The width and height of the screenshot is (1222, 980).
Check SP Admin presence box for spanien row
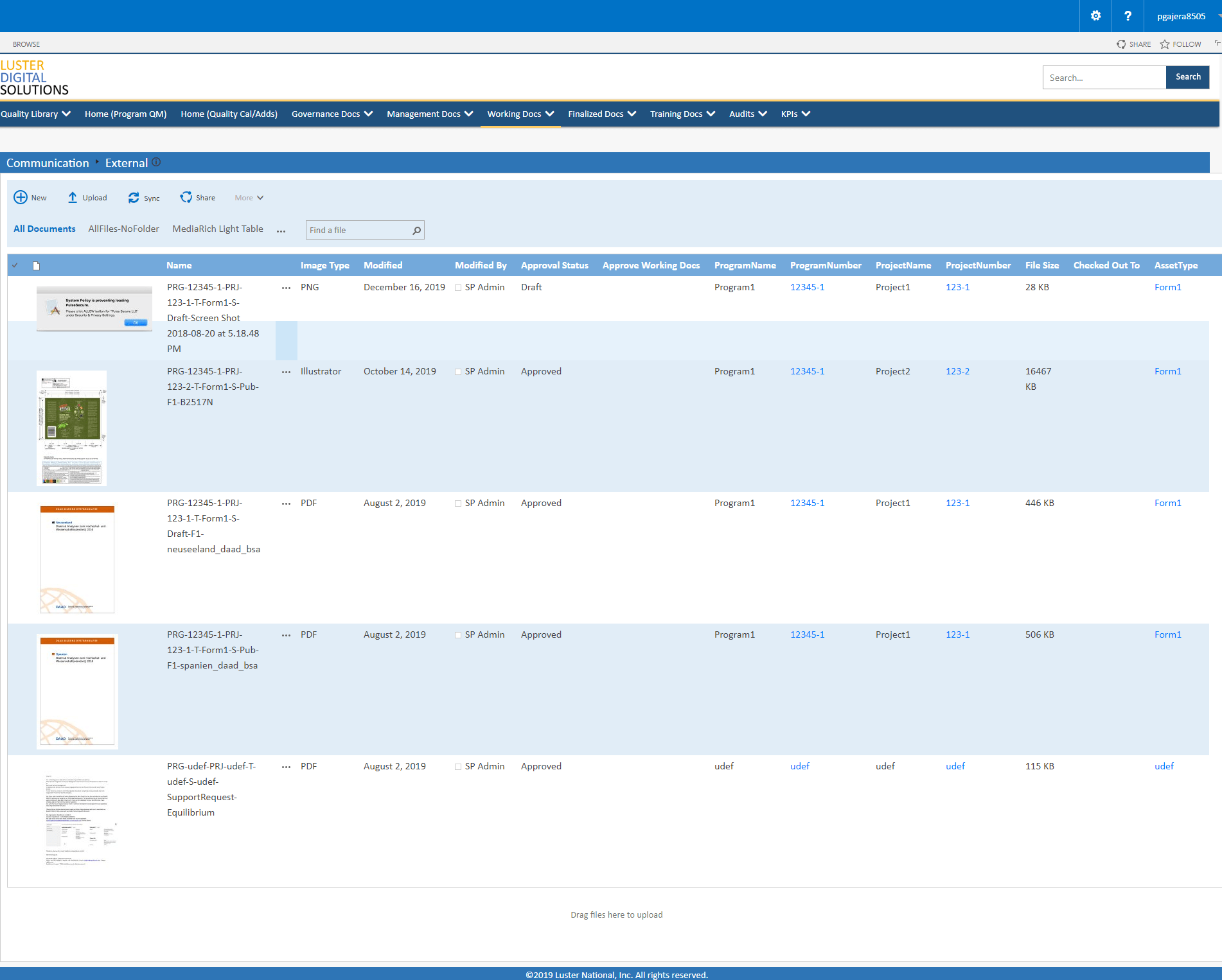(x=458, y=635)
